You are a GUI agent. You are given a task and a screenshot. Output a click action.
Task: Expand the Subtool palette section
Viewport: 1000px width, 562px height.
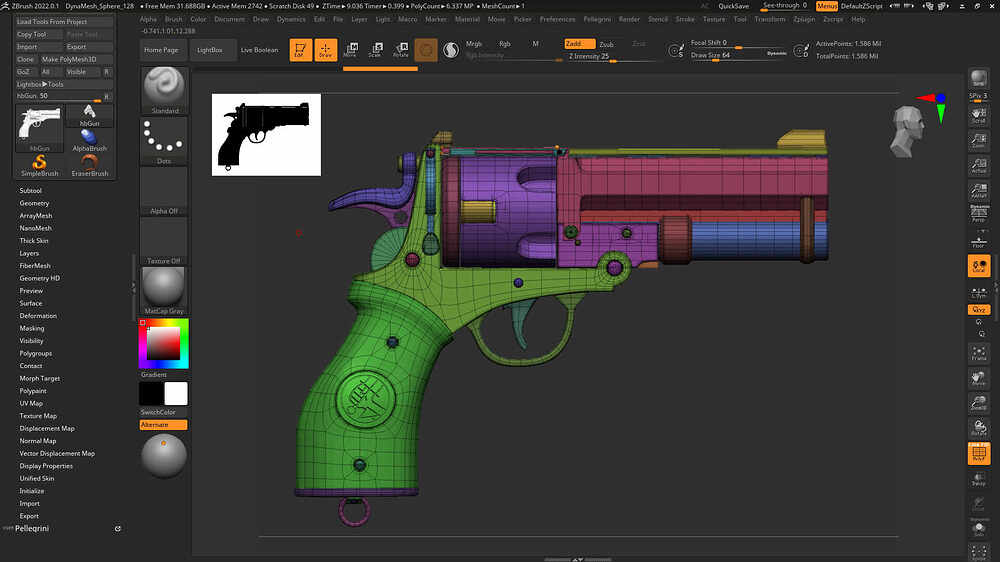30,191
